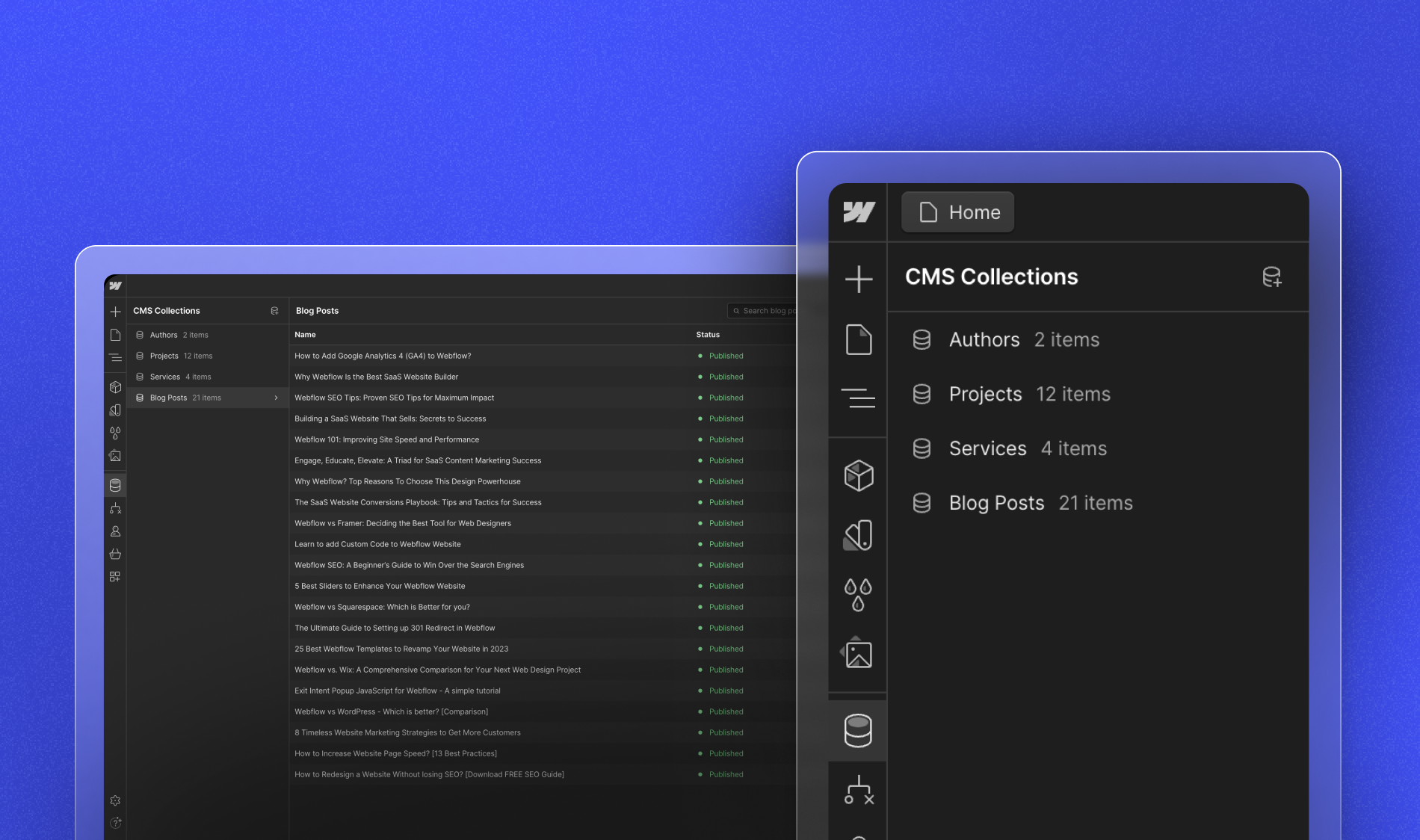
Task: Open "8 Timeless Website Marketing Strategies" post
Action: pos(407,732)
